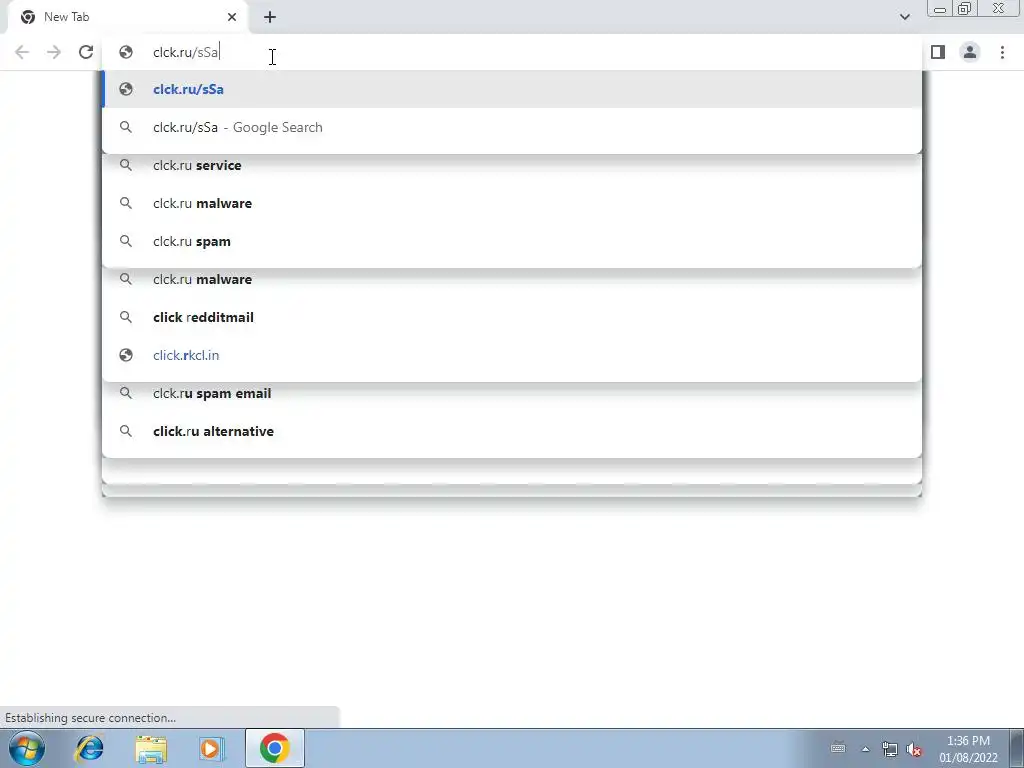Choose clck.ru/sSa - Google Search suggestion
Viewport: 1024px width, 768px height.
tap(512, 127)
